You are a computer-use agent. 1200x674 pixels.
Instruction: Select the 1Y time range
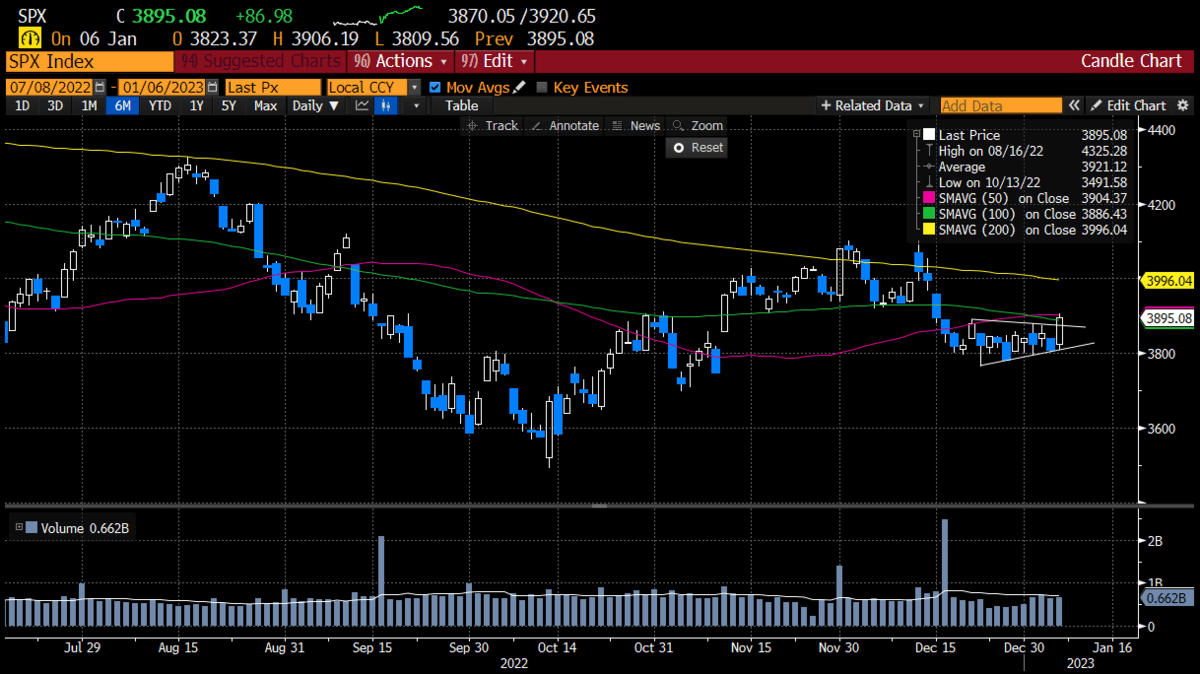point(197,105)
